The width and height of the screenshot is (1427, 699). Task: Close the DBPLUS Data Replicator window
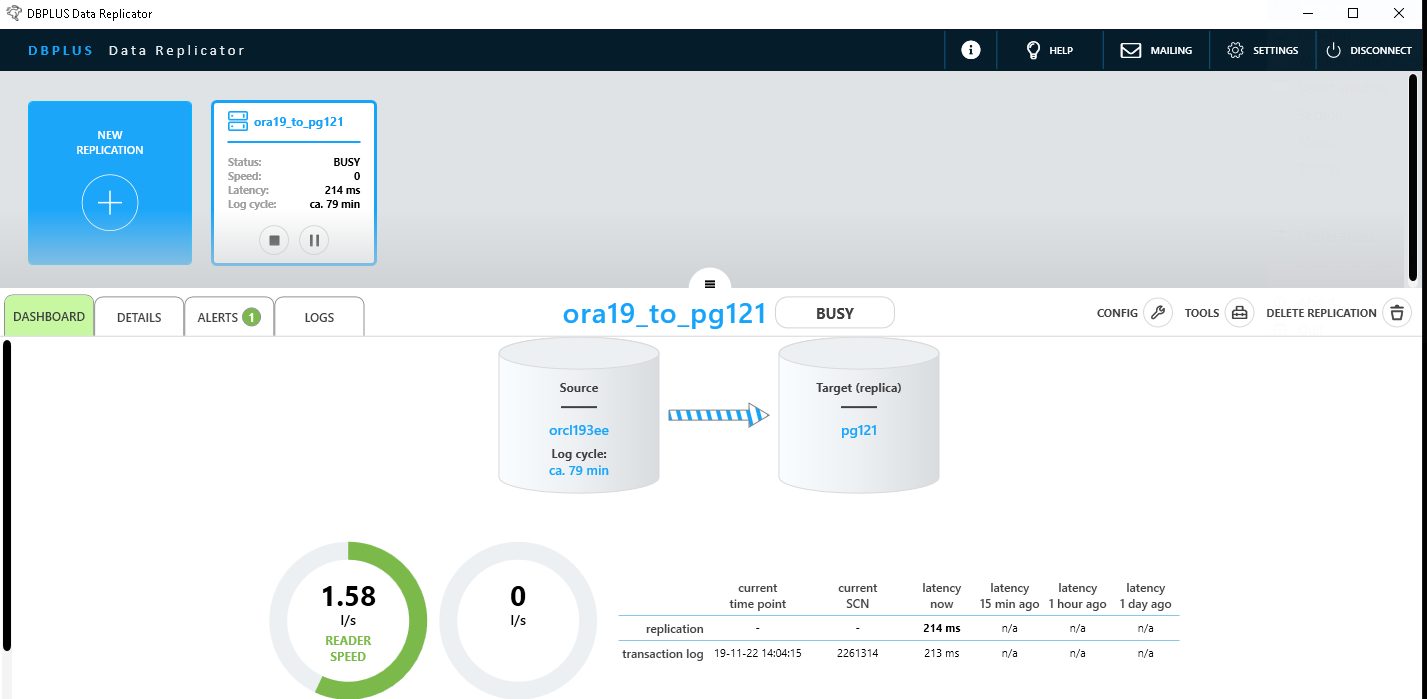pos(1400,13)
